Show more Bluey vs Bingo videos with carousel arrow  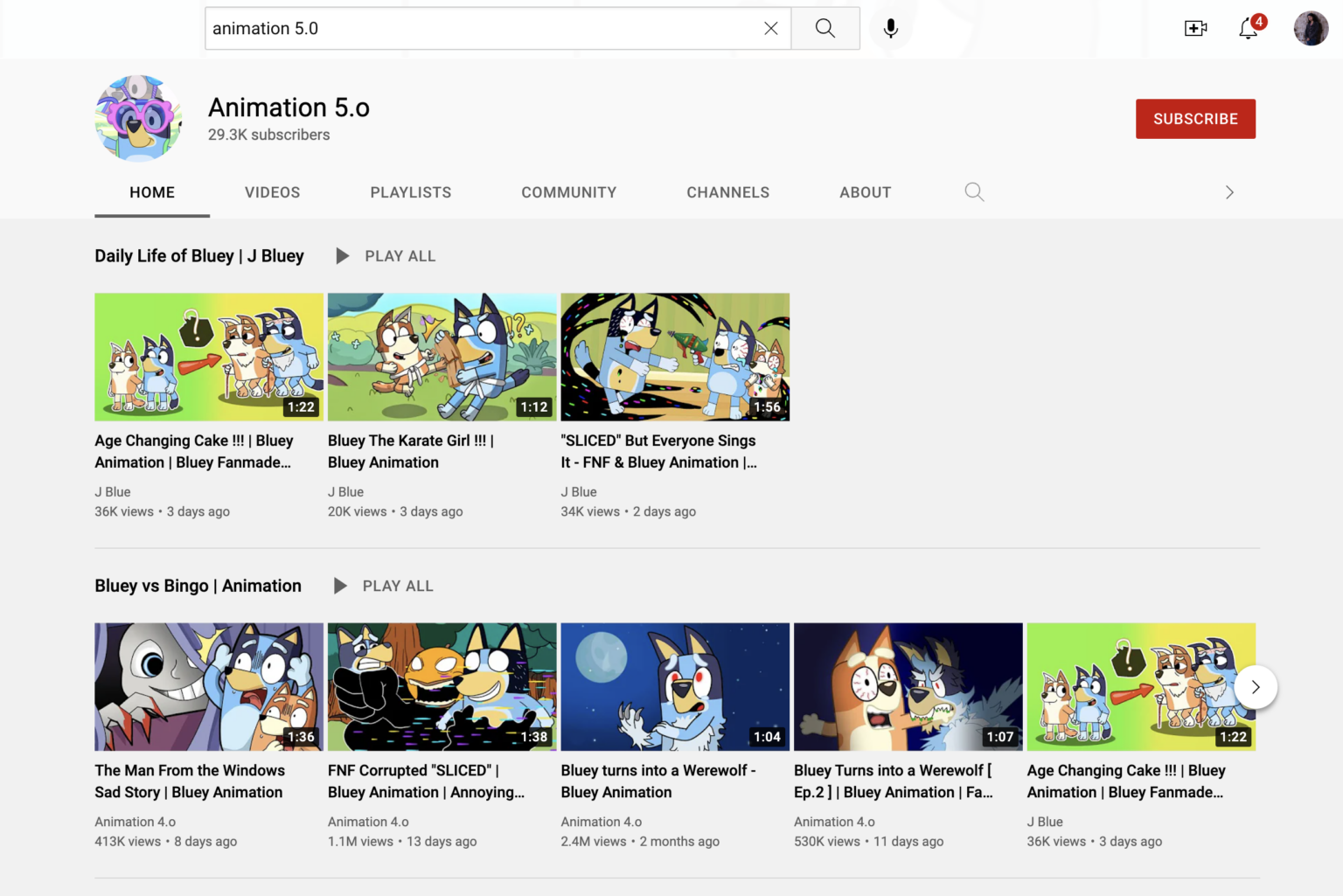coord(1256,687)
